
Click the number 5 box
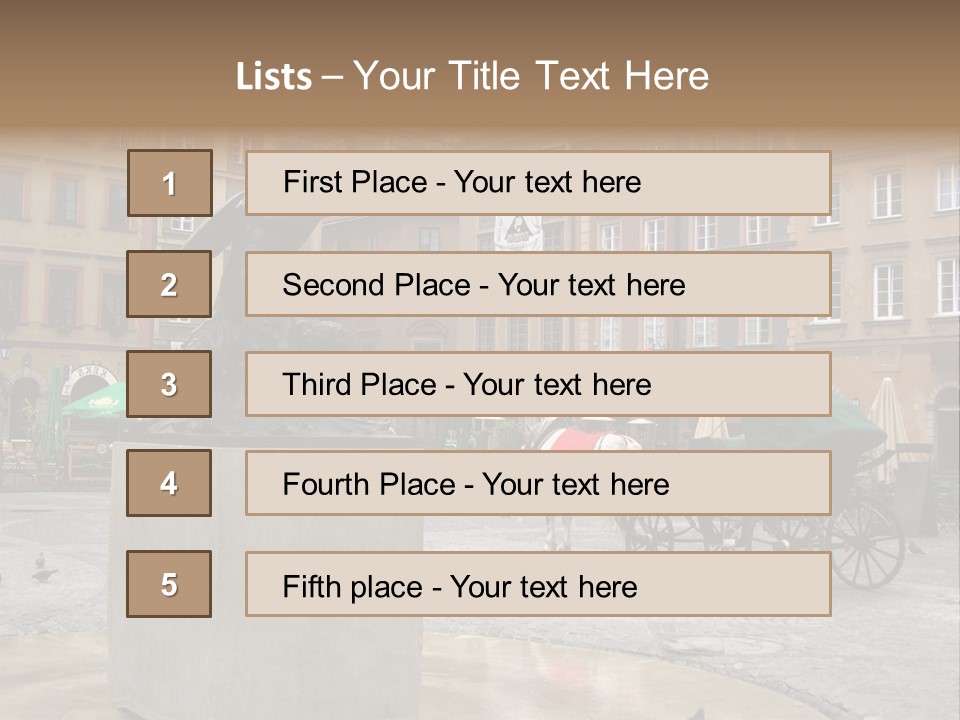[x=169, y=584]
